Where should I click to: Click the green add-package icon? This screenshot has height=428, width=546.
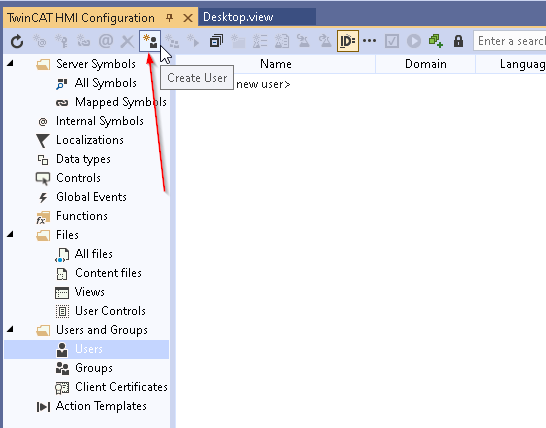(x=436, y=41)
